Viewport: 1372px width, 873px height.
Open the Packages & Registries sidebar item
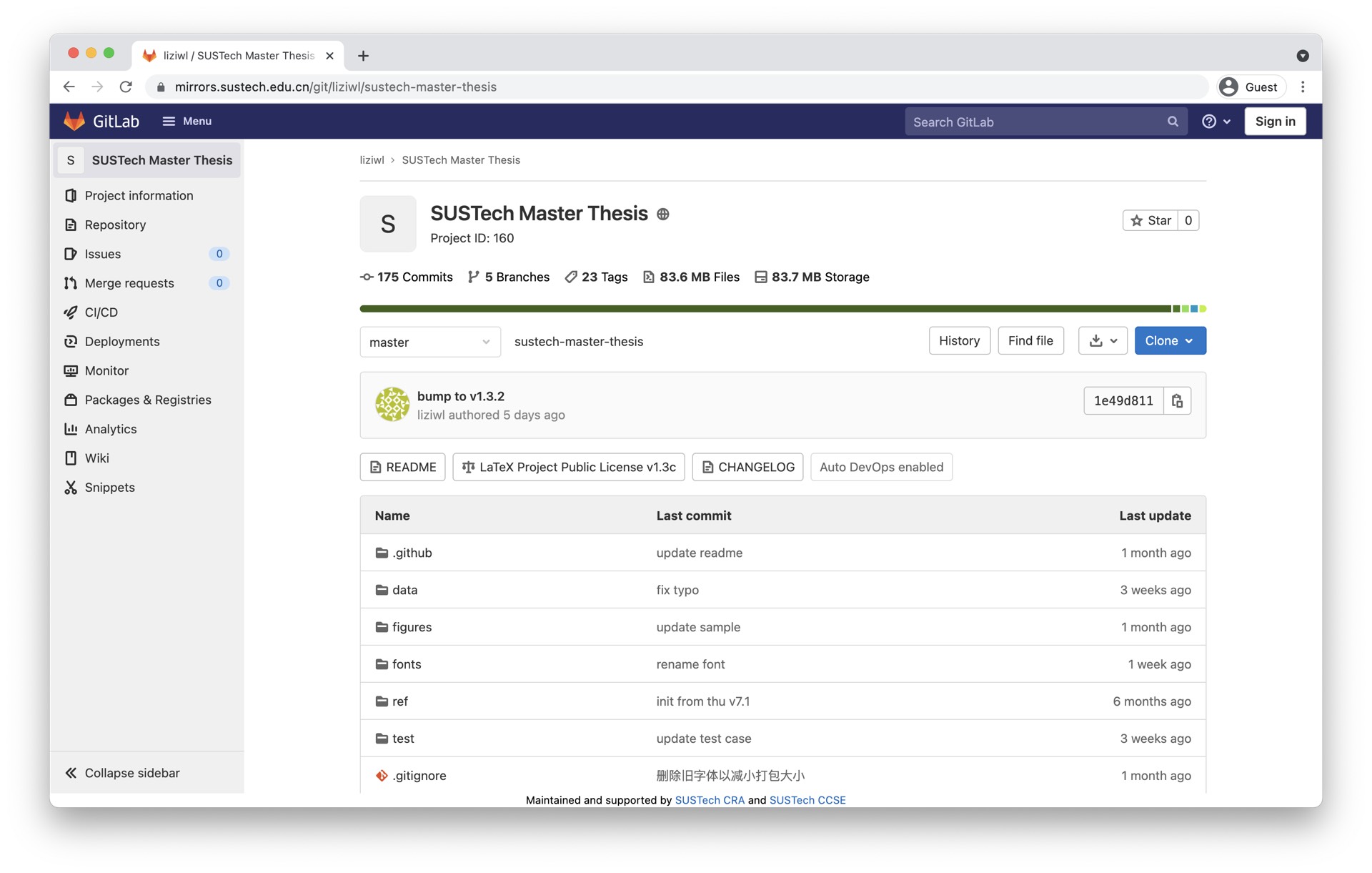point(147,400)
